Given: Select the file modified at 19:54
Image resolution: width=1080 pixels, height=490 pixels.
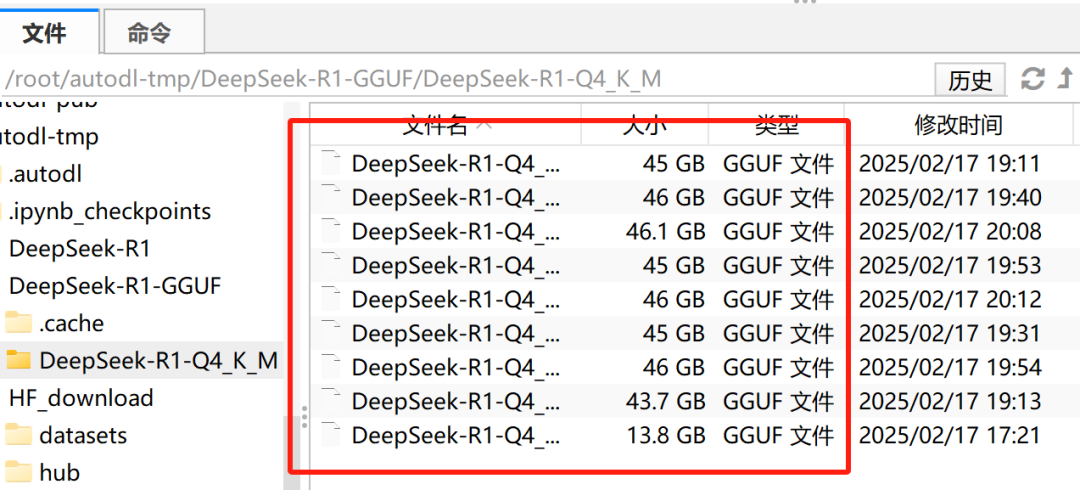Looking at the screenshot, I should (691, 367).
